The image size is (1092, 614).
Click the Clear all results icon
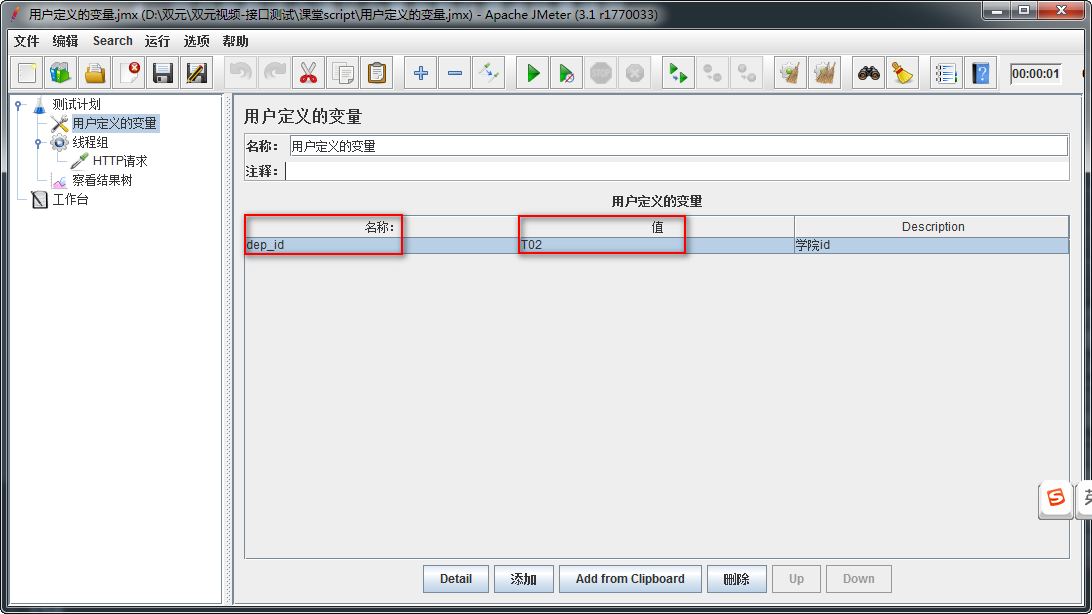[825, 73]
